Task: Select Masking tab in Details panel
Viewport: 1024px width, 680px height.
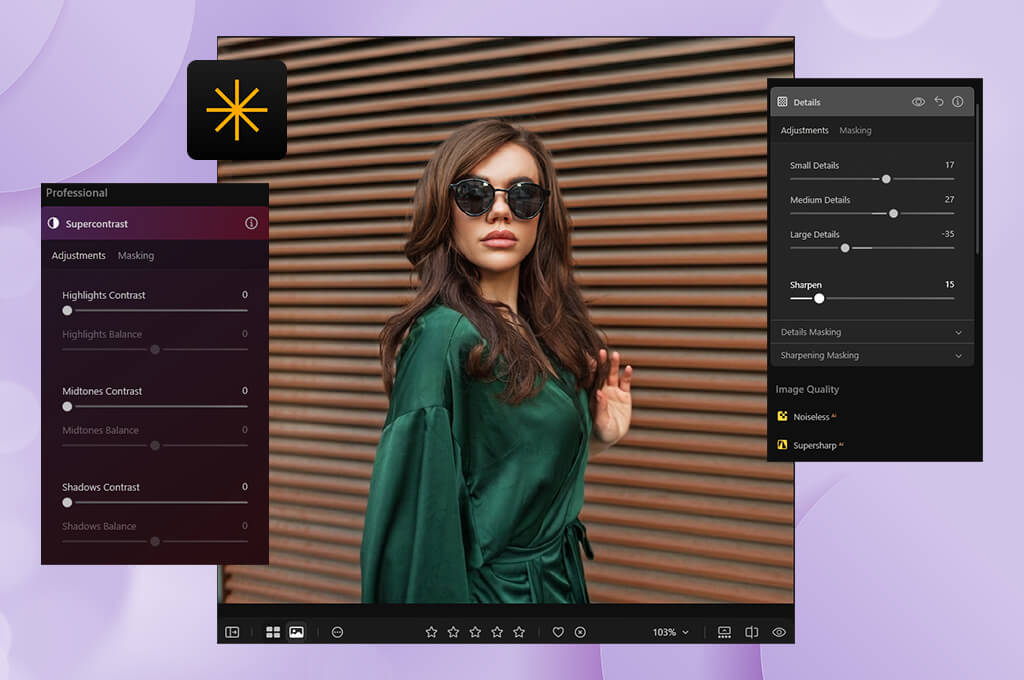Action: coord(856,131)
